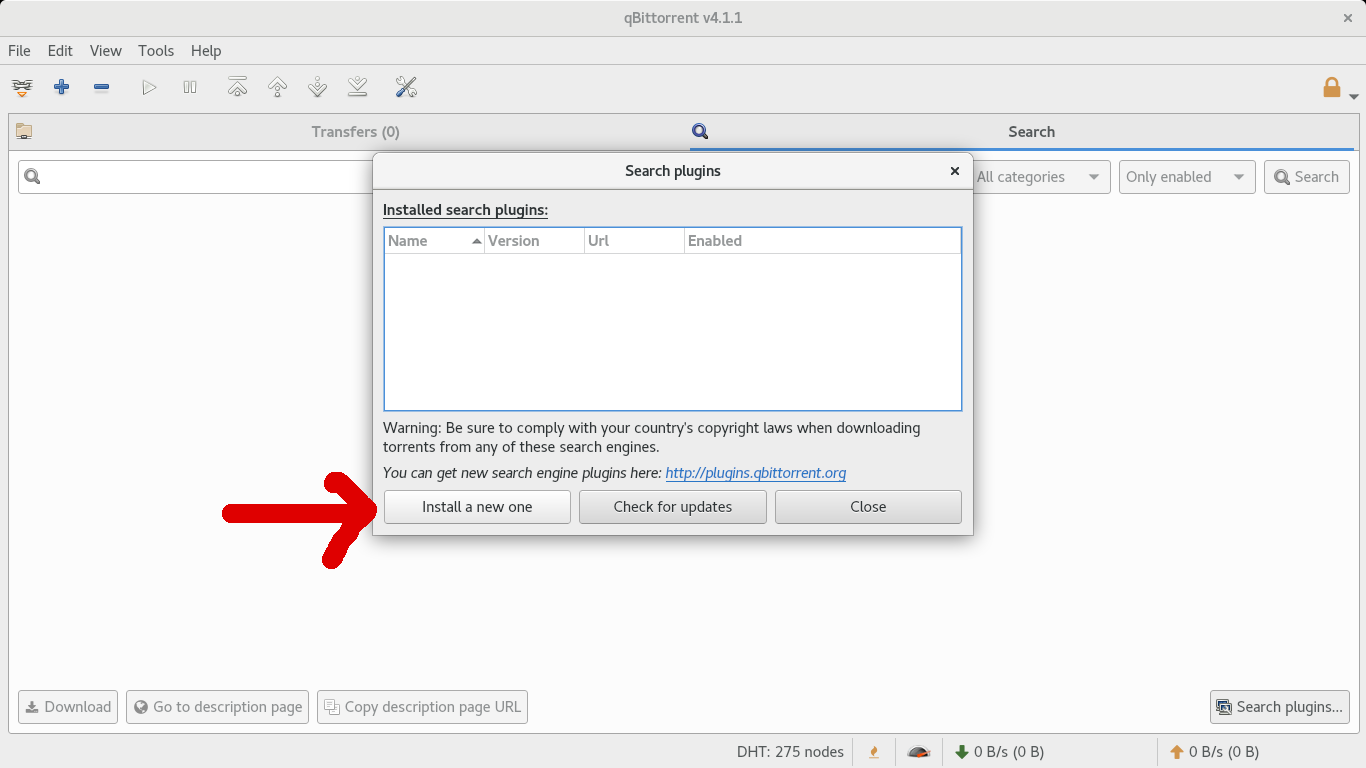Click the pause torrent icon
This screenshot has height=768, width=1366.
pyautogui.click(x=190, y=88)
